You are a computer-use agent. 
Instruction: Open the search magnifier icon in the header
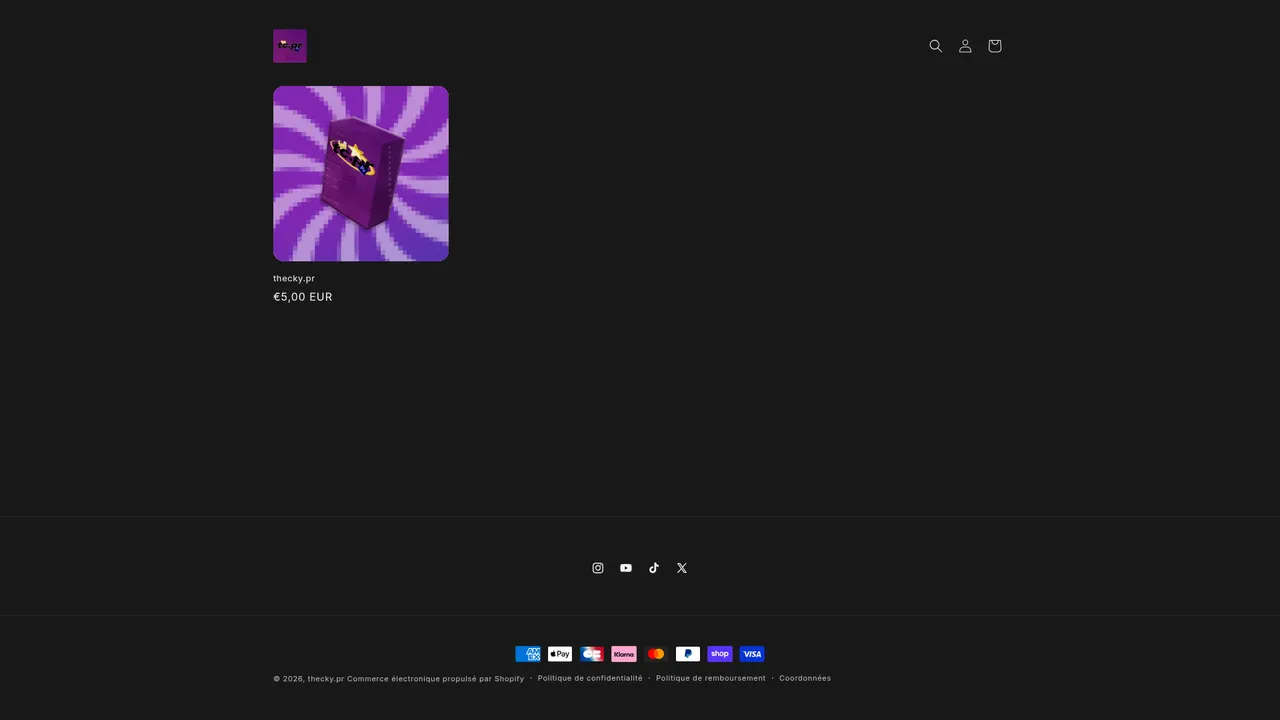936,46
